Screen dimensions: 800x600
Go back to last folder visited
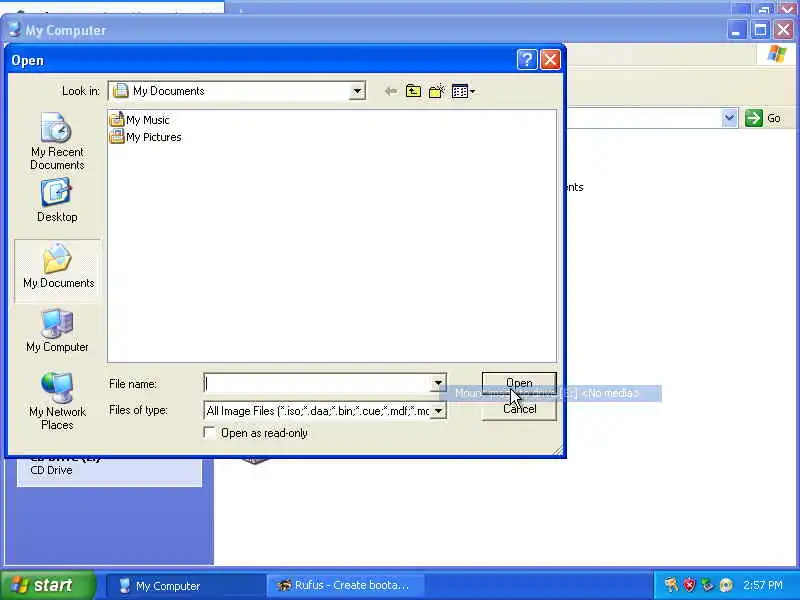point(390,91)
